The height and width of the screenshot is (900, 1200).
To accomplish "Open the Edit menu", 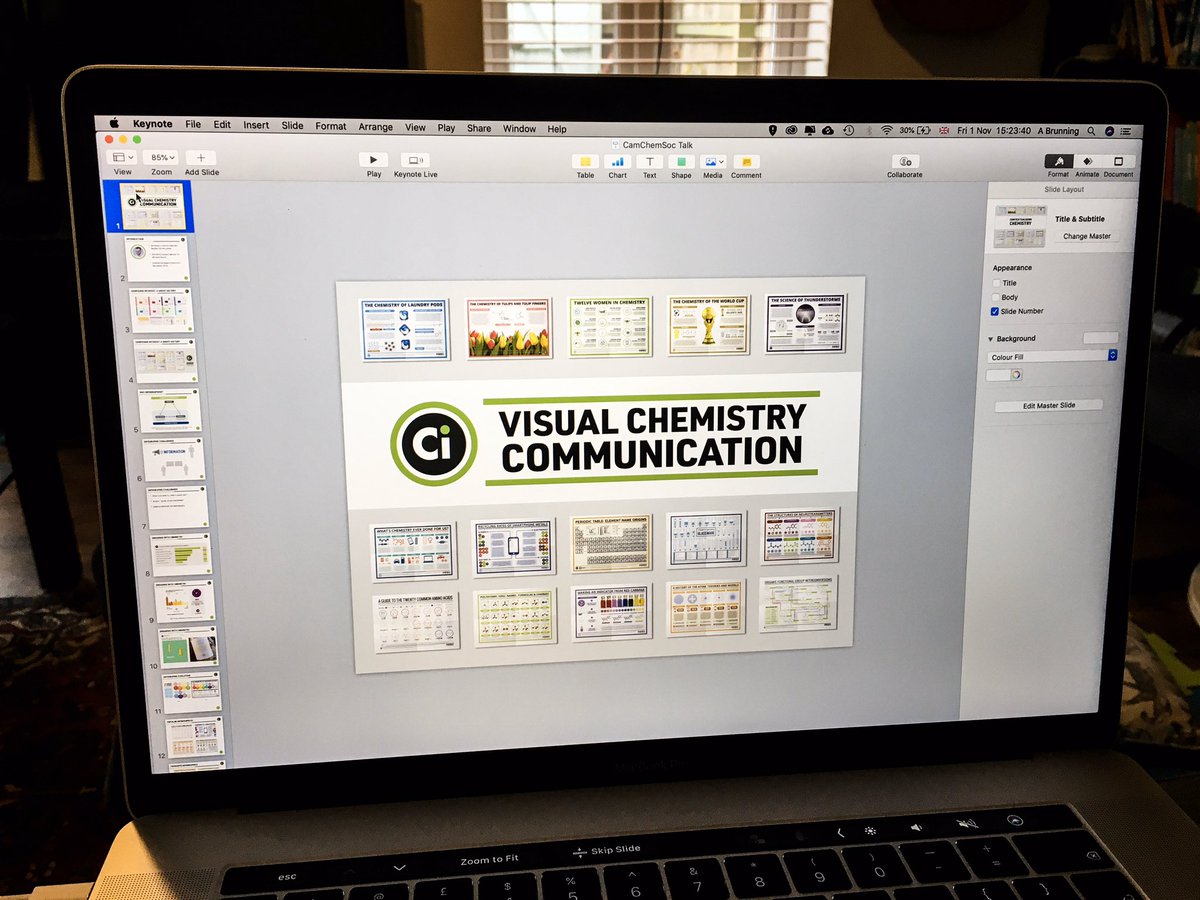I will [222, 125].
